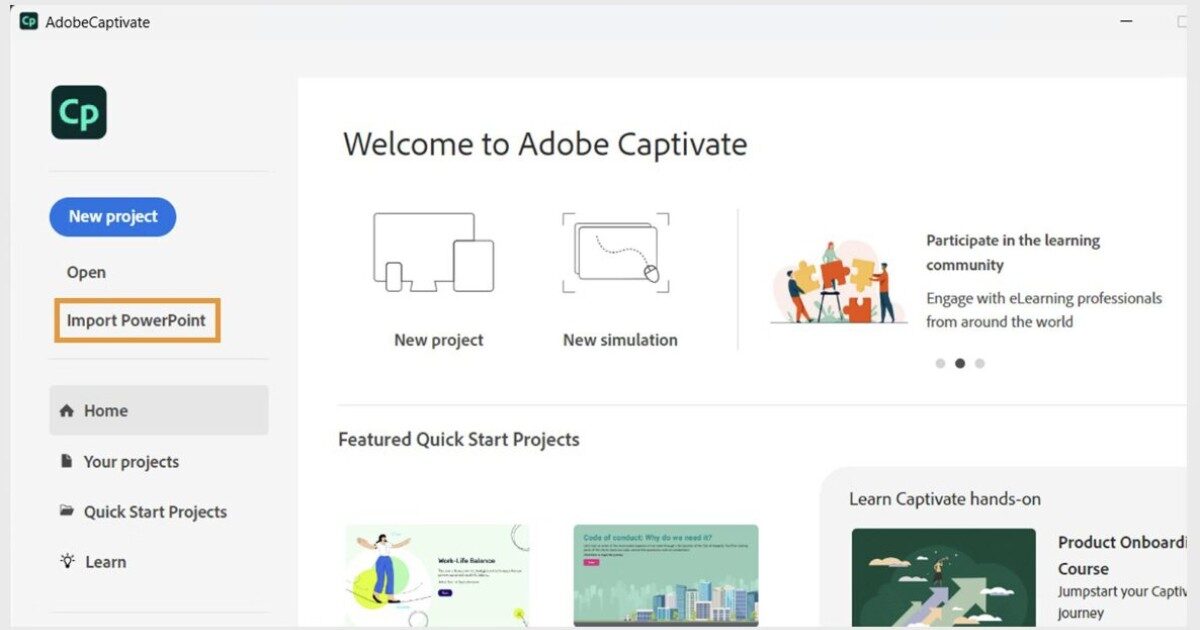The width and height of the screenshot is (1200, 630).
Task: Click the Welcome to Adobe Captivate heading
Action: 545,144
